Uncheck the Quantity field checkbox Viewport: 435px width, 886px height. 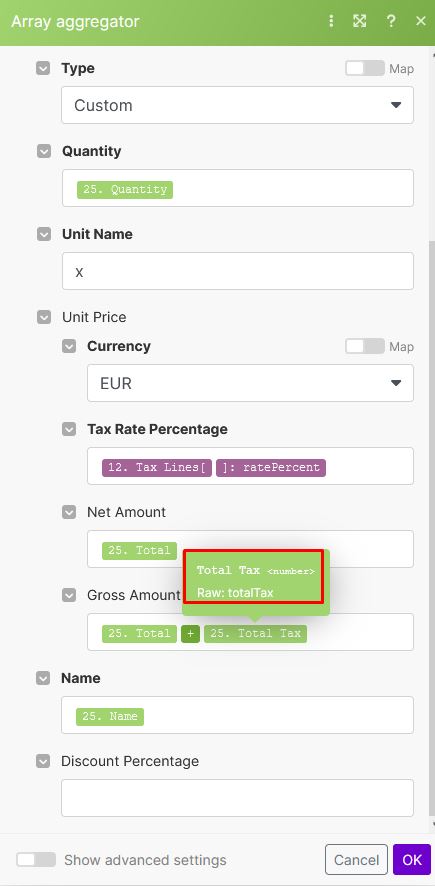(x=44, y=151)
